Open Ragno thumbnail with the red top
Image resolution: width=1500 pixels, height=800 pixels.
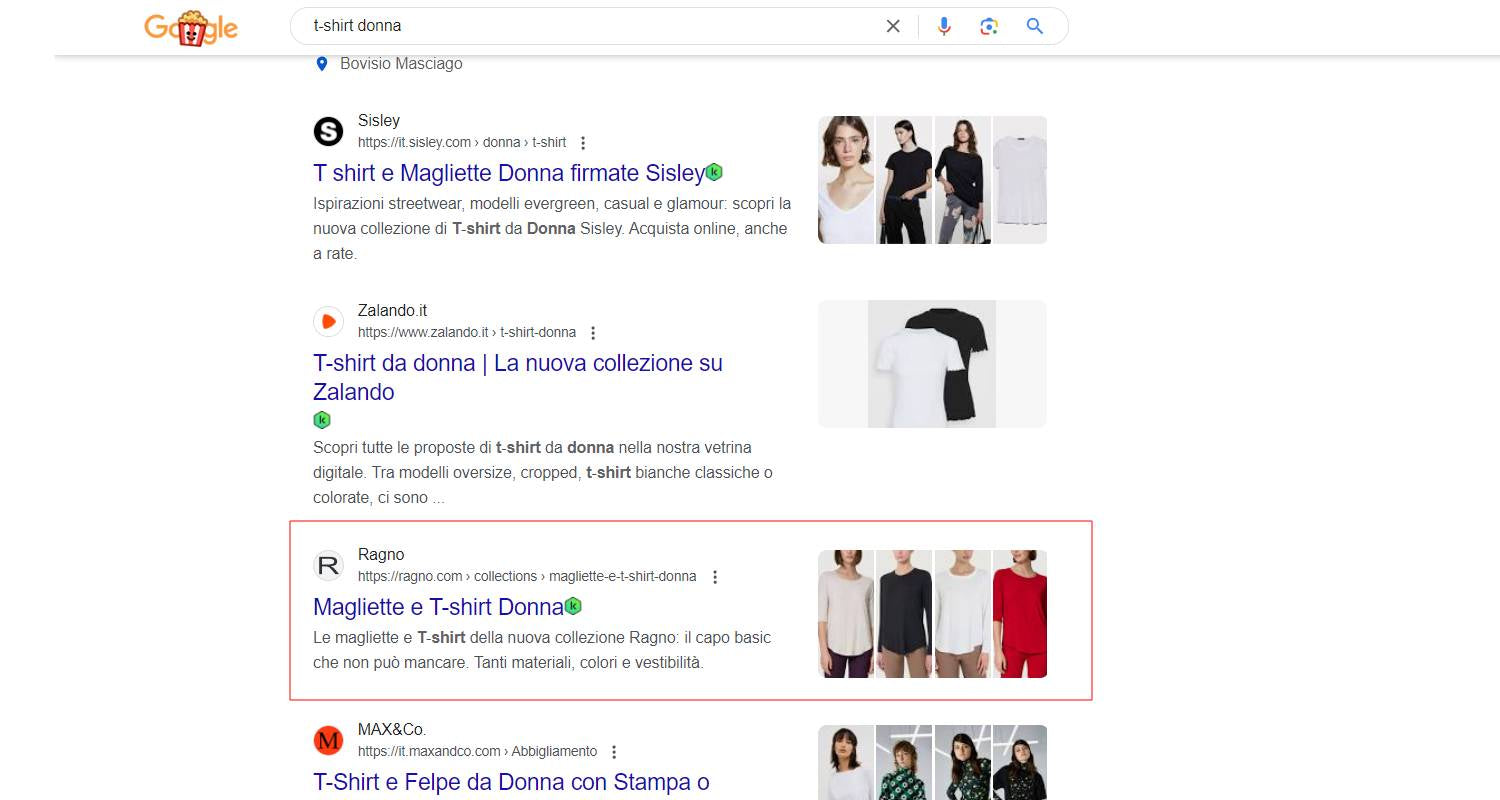point(1020,614)
